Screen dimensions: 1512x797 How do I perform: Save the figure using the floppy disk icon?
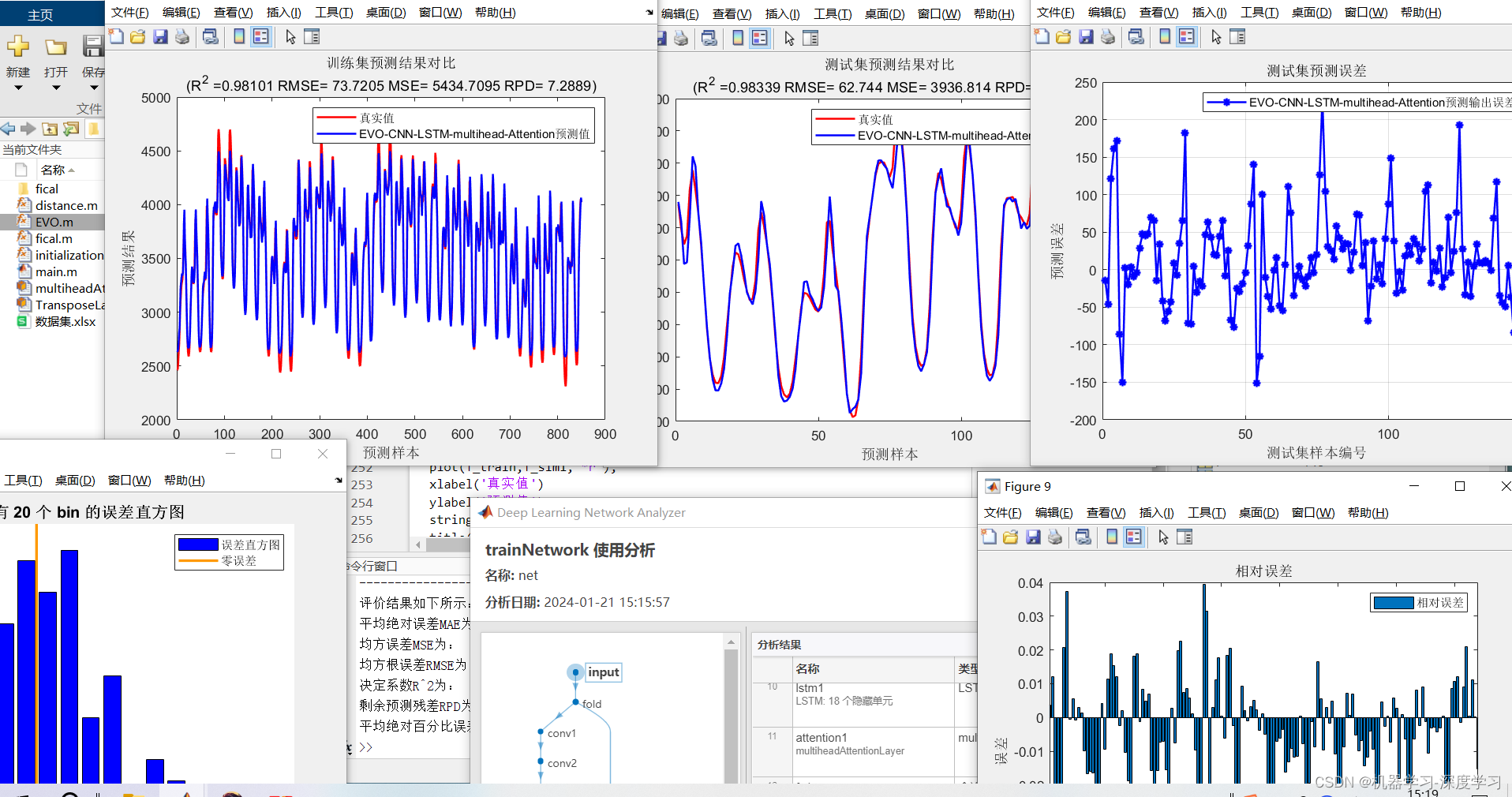(x=161, y=36)
